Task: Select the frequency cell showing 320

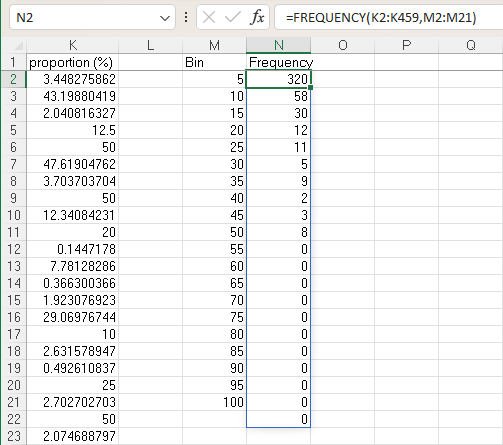Action: point(278,79)
